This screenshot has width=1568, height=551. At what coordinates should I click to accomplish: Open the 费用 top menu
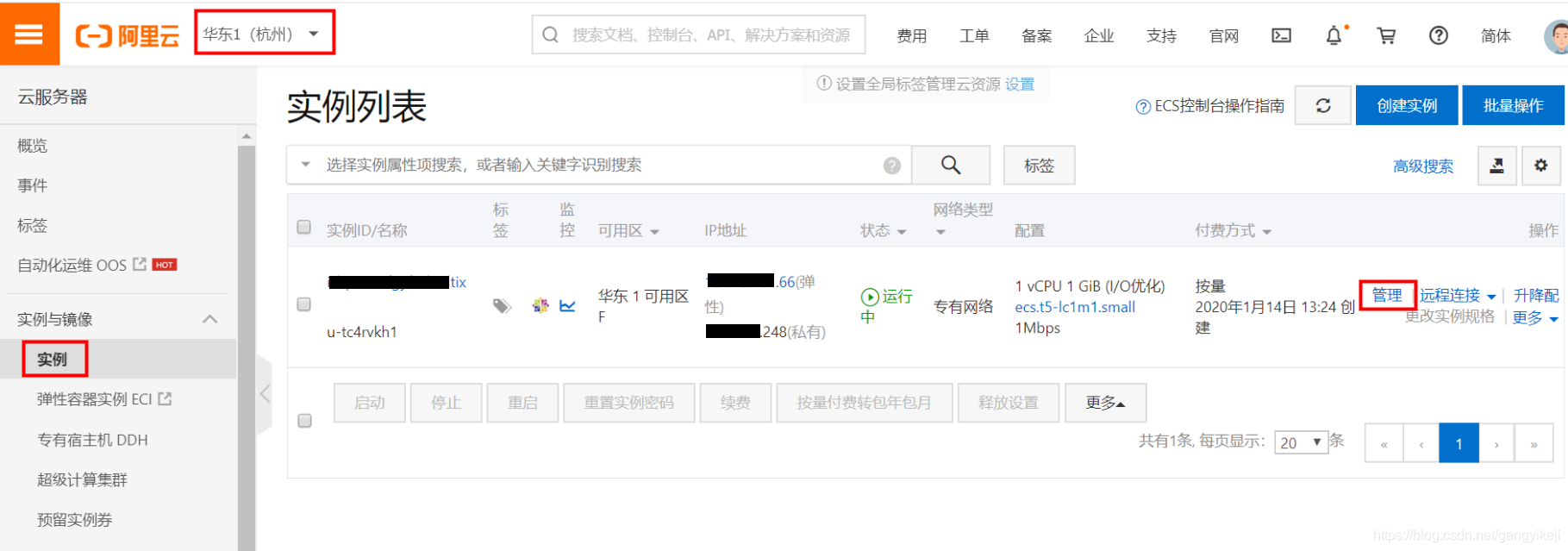pyautogui.click(x=912, y=35)
